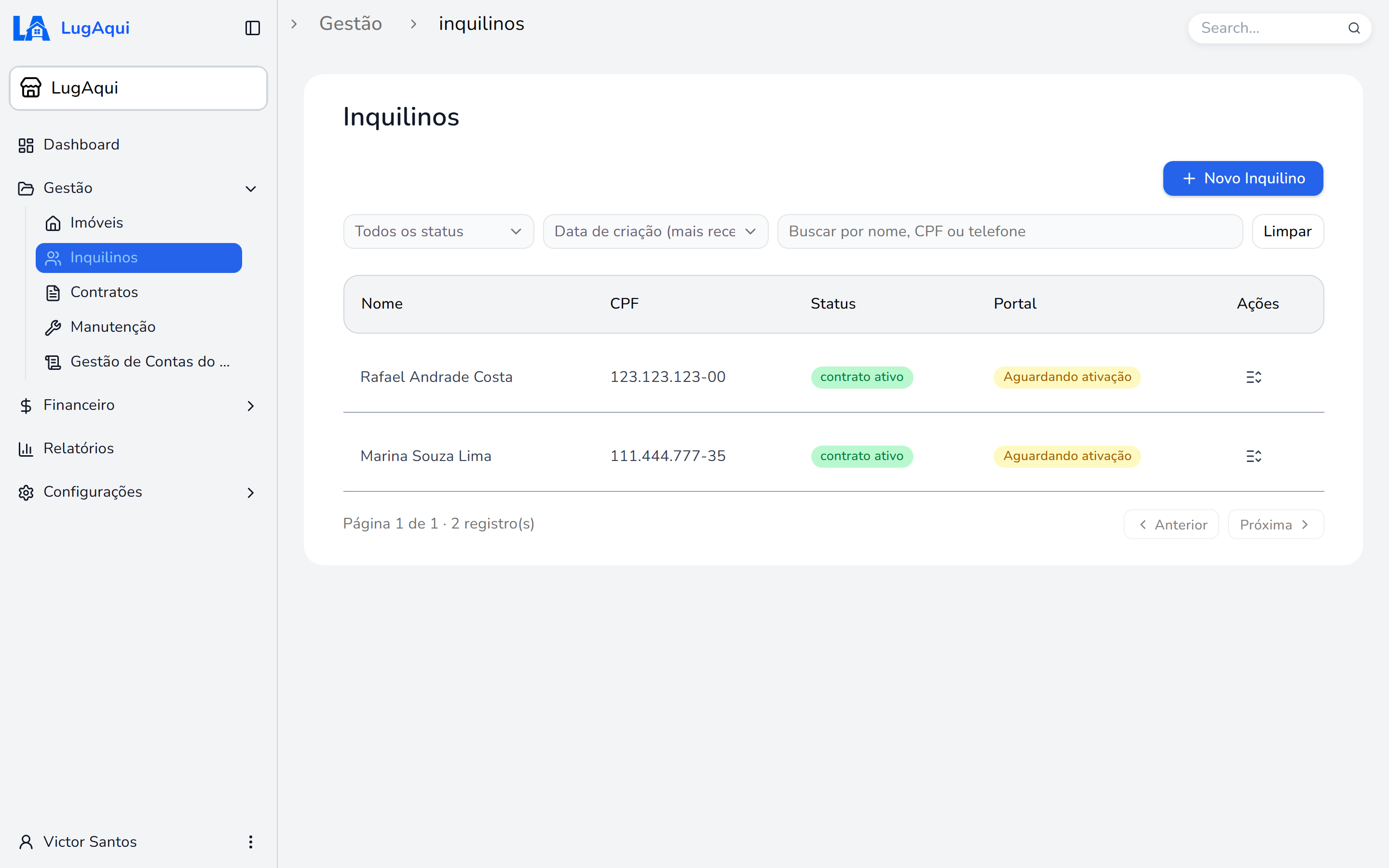
Task: Open actions menu for Rafael Andrade Costa
Action: pos(1254,377)
